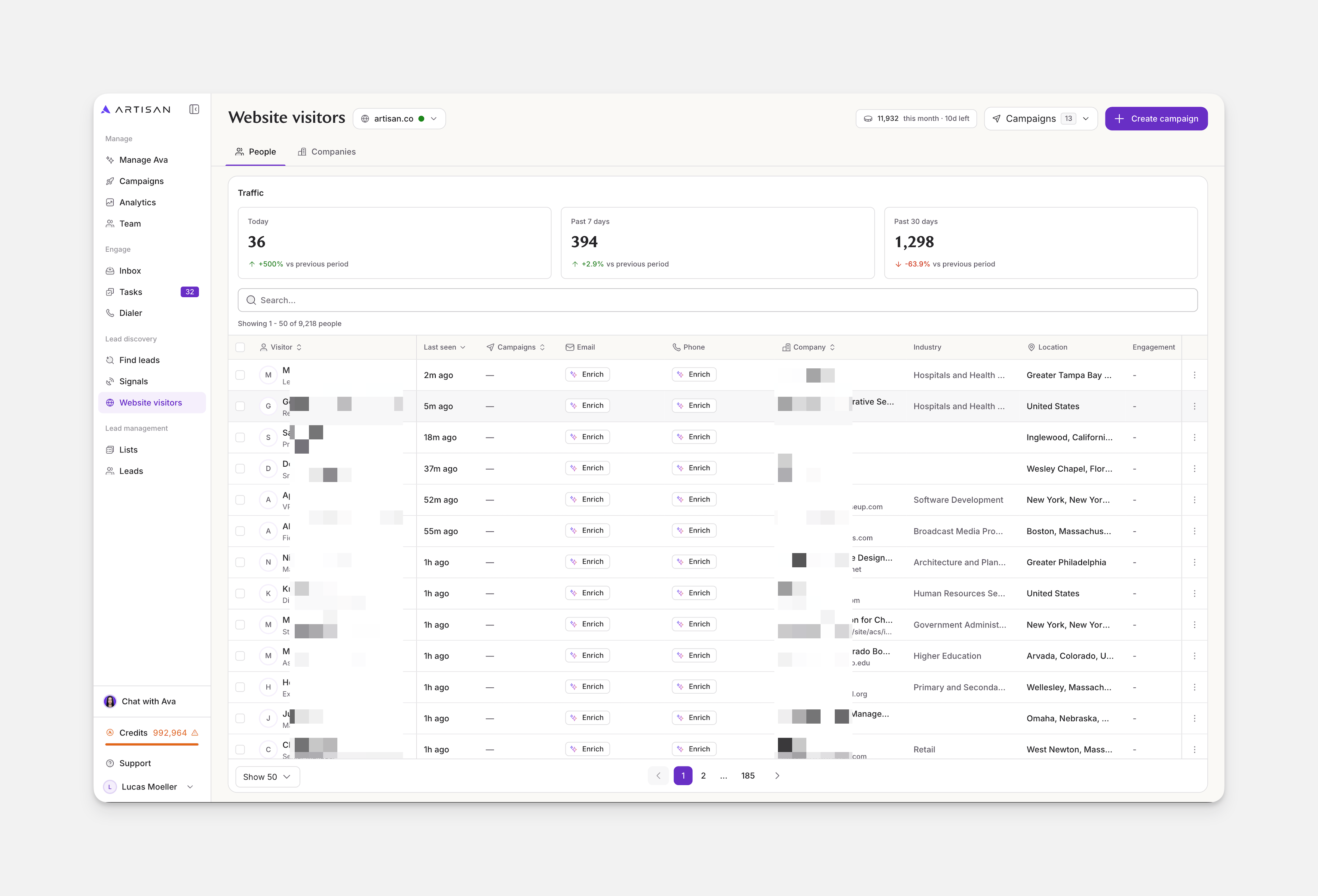Screen dimensions: 1318x896
Task: Open row menu for Greater Tampa Bay visitor
Action: [x=1194, y=375]
